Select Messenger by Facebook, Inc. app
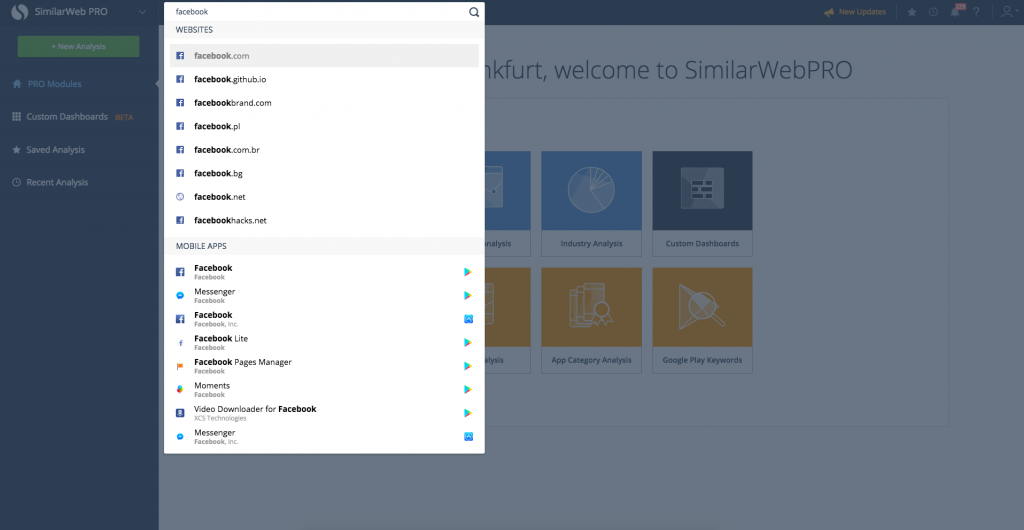The height and width of the screenshot is (530, 1024). point(324,436)
